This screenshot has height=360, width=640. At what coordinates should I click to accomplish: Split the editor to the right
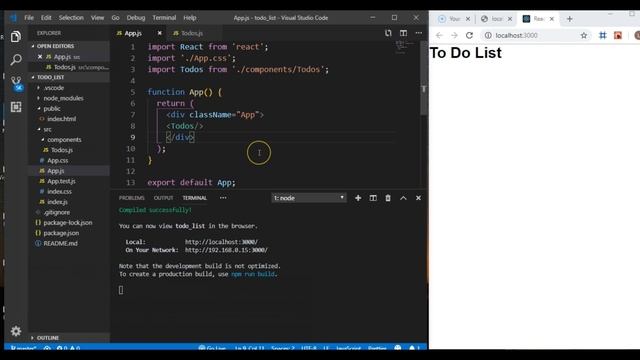pyautogui.click(x=403, y=33)
